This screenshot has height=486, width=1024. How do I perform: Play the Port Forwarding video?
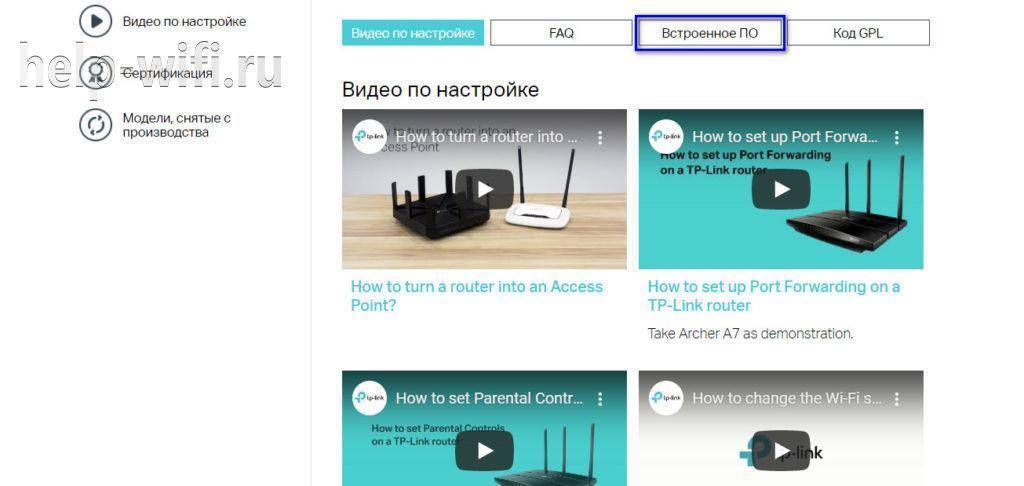click(781, 189)
